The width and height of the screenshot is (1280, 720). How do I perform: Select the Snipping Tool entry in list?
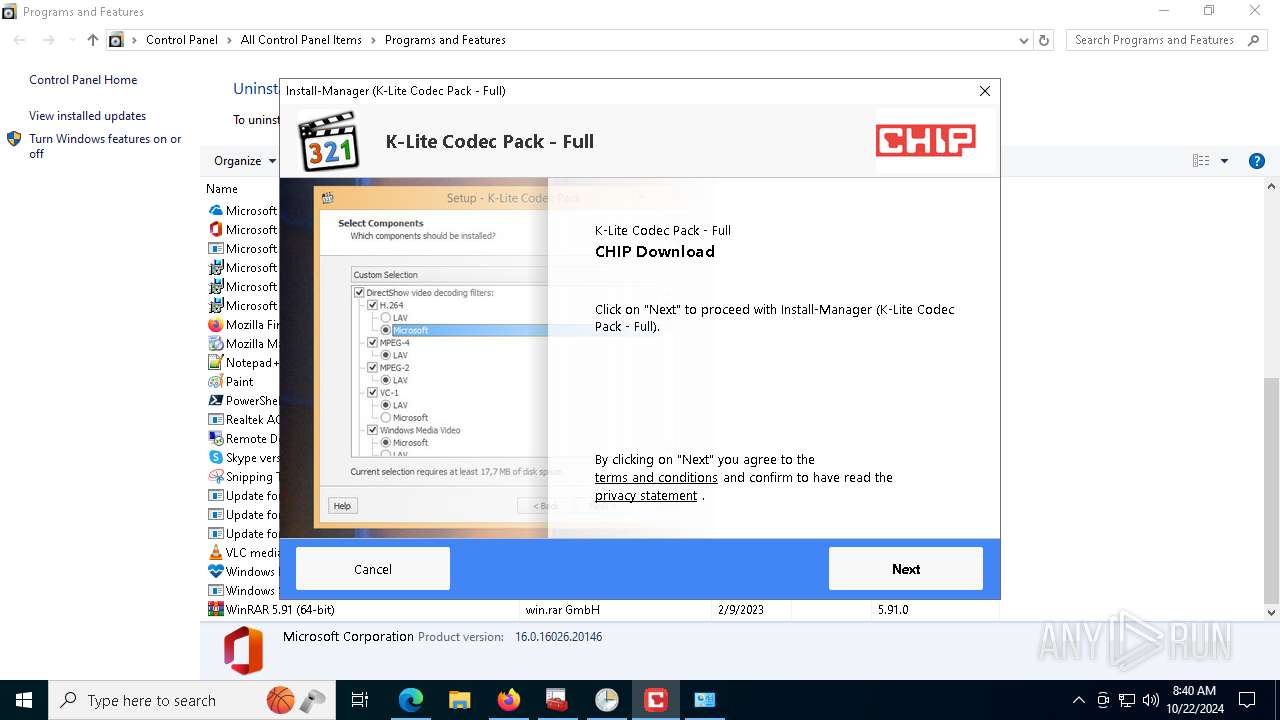point(243,477)
